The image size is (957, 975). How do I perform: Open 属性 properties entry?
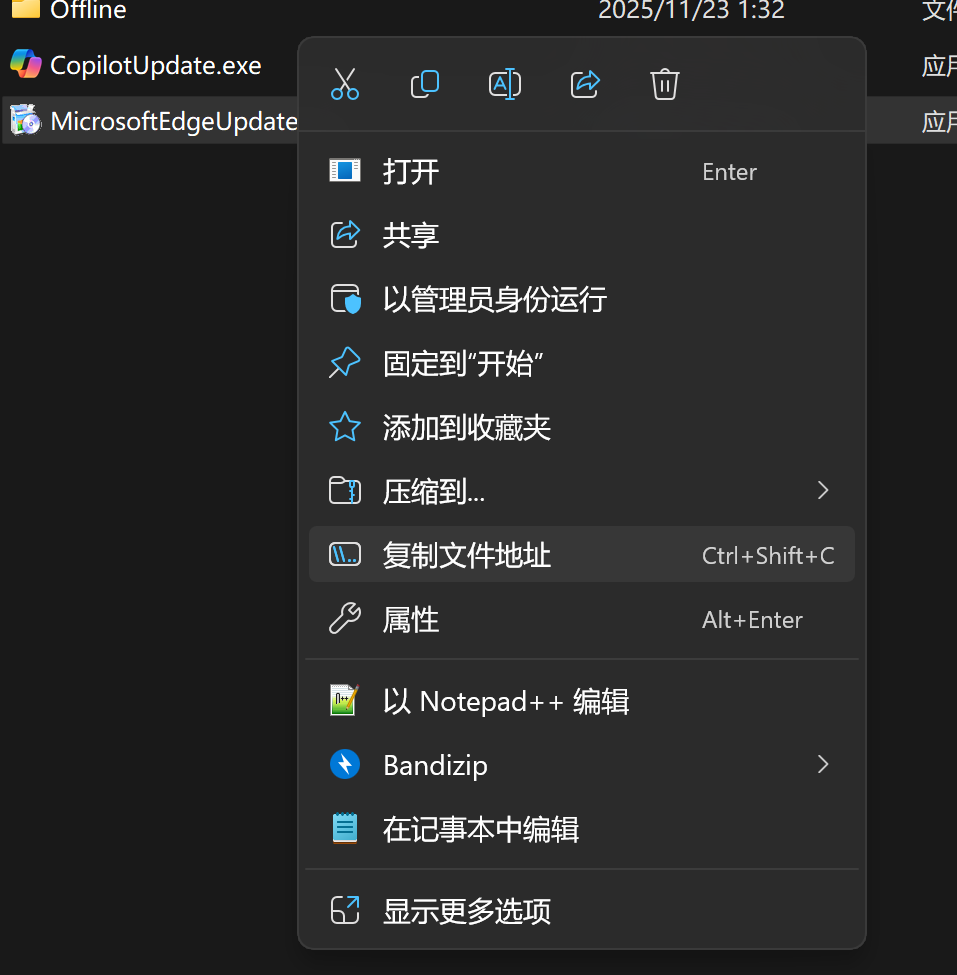[x=411, y=620]
